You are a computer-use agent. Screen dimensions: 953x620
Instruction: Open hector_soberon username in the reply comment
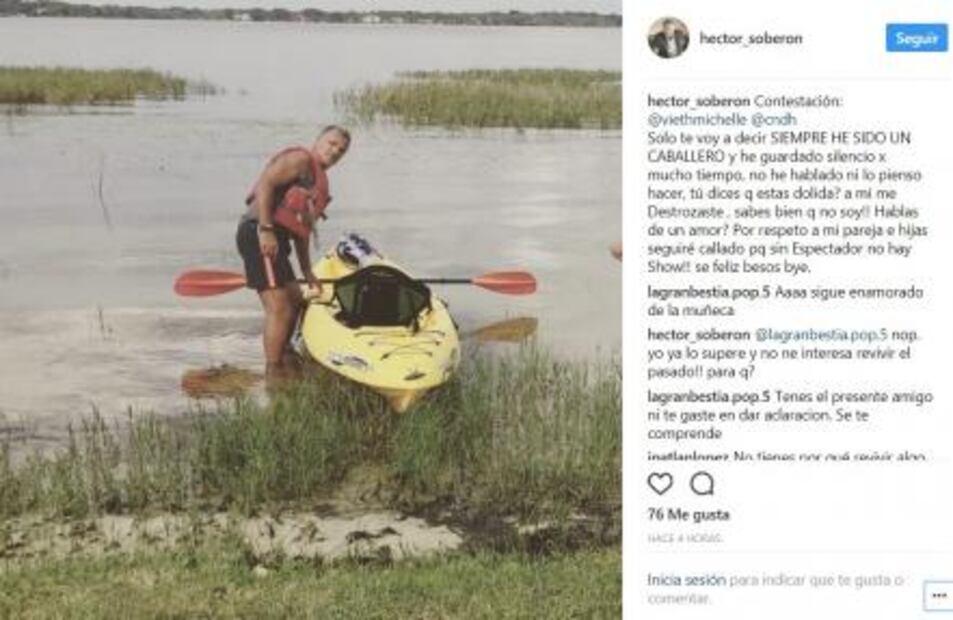(698, 334)
